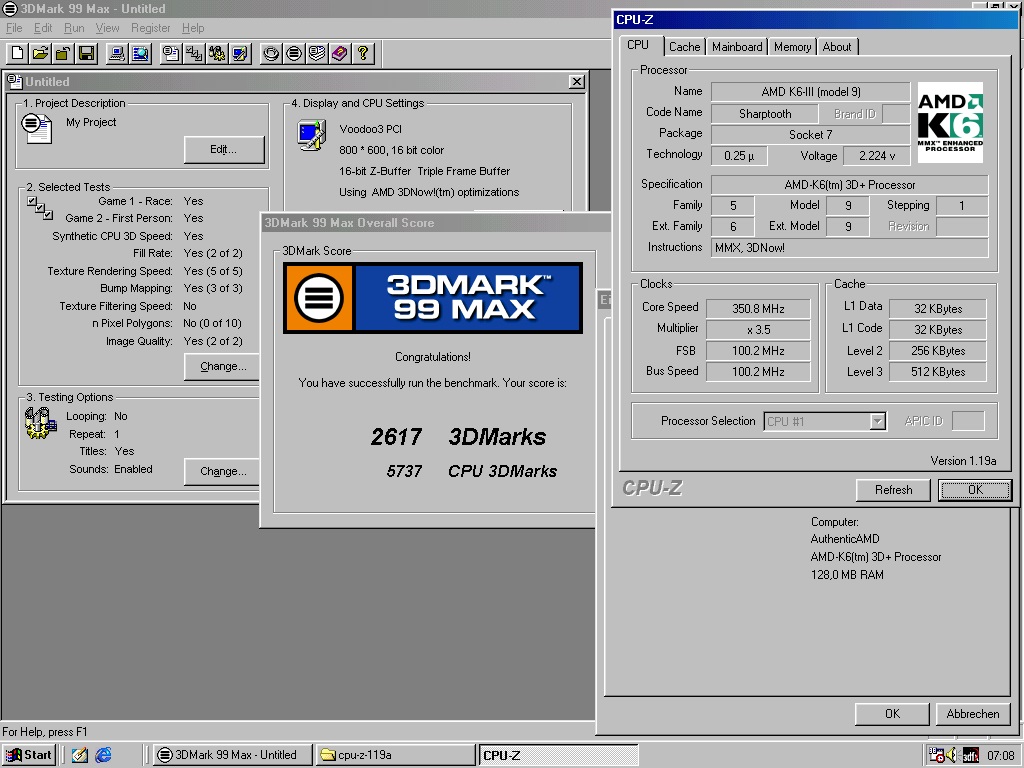Image resolution: width=1024 pixels, height=768 pixels.
Task: Click the Voltage value 2.224 v
Action: (x=876, y=155)
